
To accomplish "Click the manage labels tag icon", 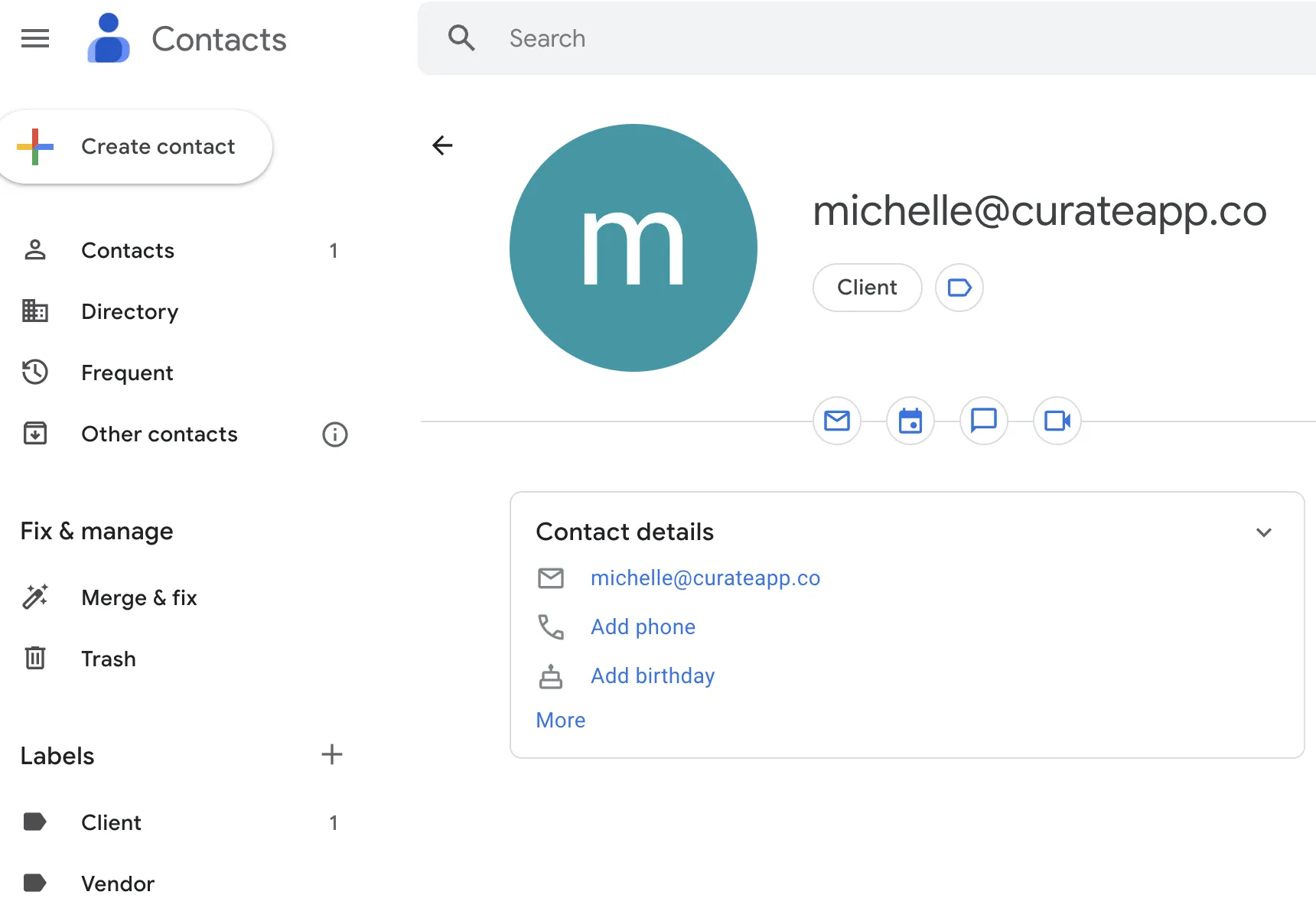I will (x=959, y=288).
